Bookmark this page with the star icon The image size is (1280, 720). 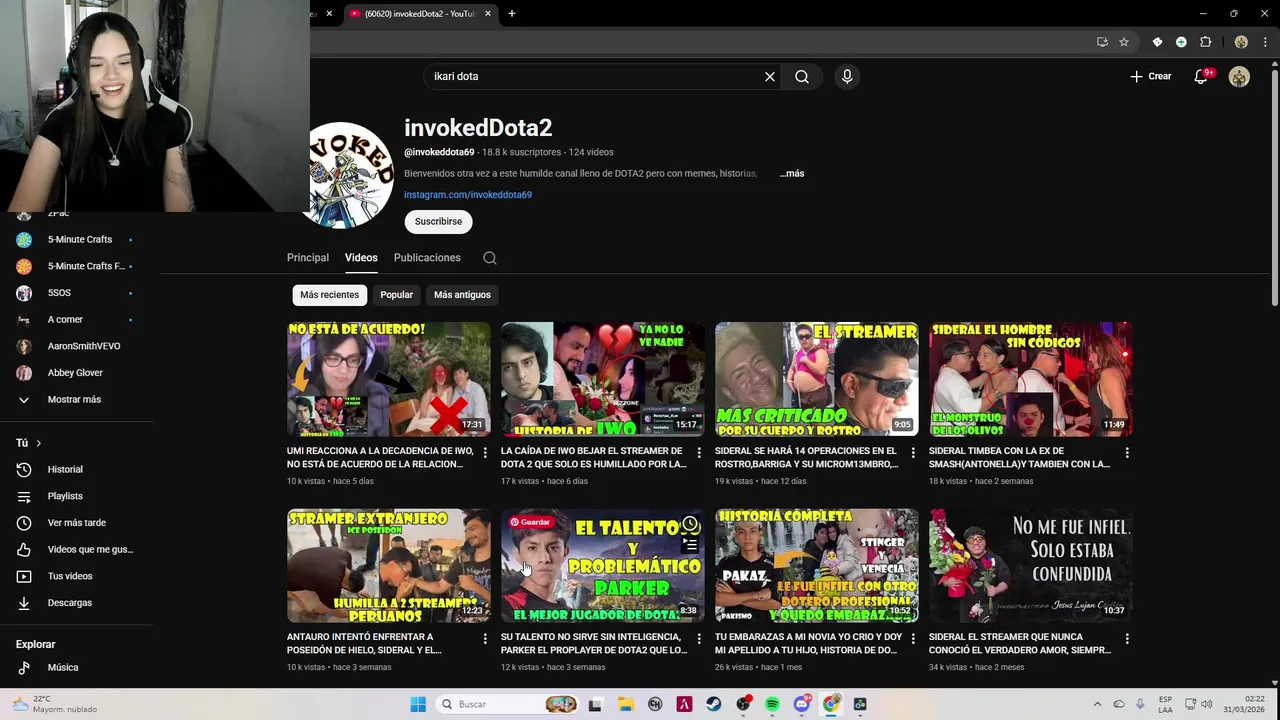point(1124,42)
